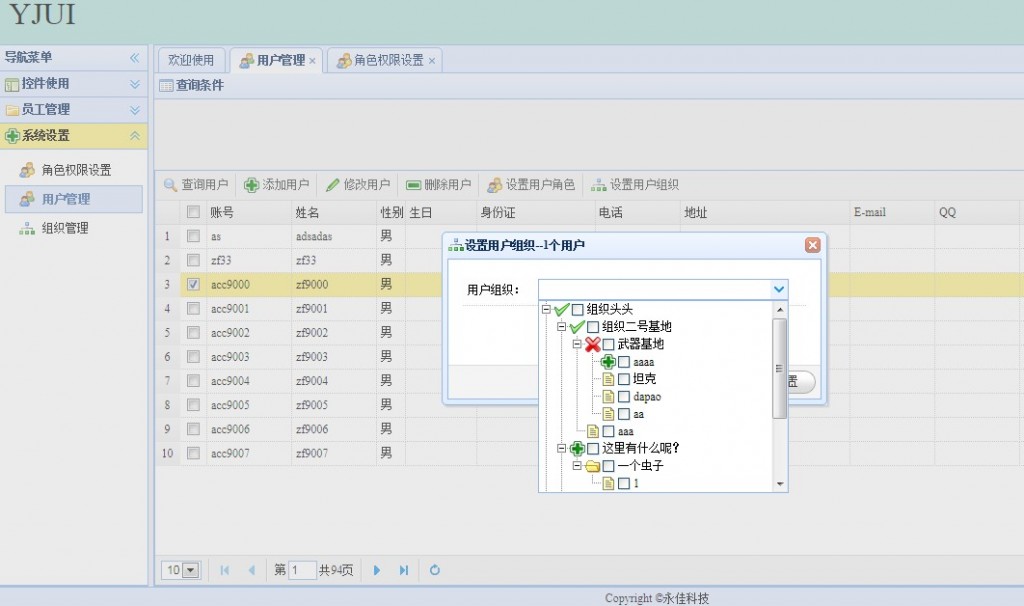1024x606 pixels.
Task: Tick the 坦克 organization checkbox
Action: tap(624, 379)
